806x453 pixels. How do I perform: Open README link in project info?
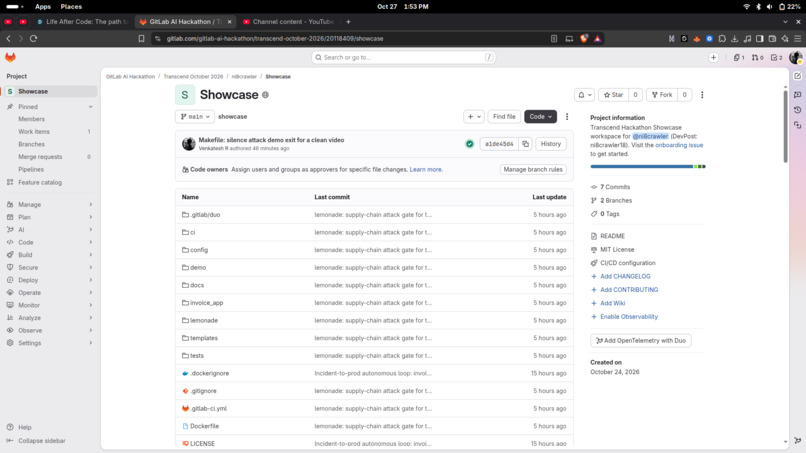(612, 236)
